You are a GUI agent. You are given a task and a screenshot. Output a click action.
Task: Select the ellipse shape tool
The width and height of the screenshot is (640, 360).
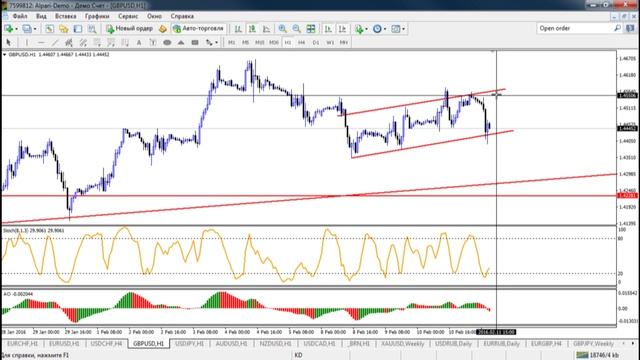pyautogui.click(x=167, y=42)
